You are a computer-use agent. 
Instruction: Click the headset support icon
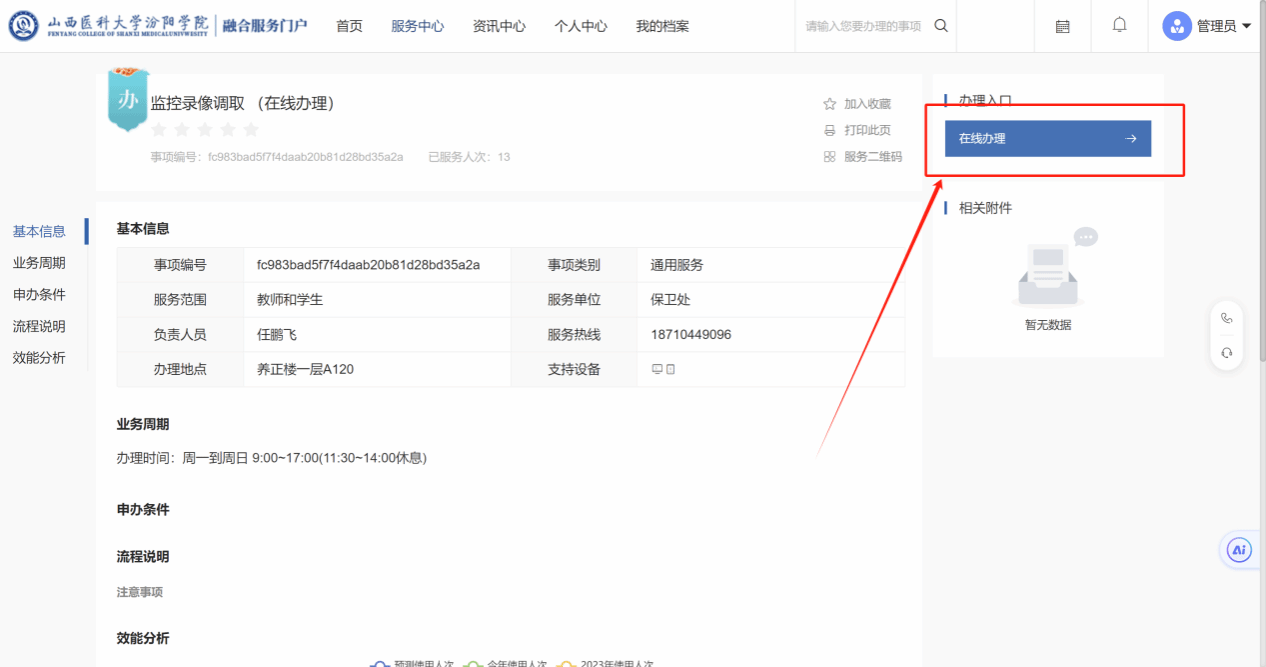(1227, 353)
